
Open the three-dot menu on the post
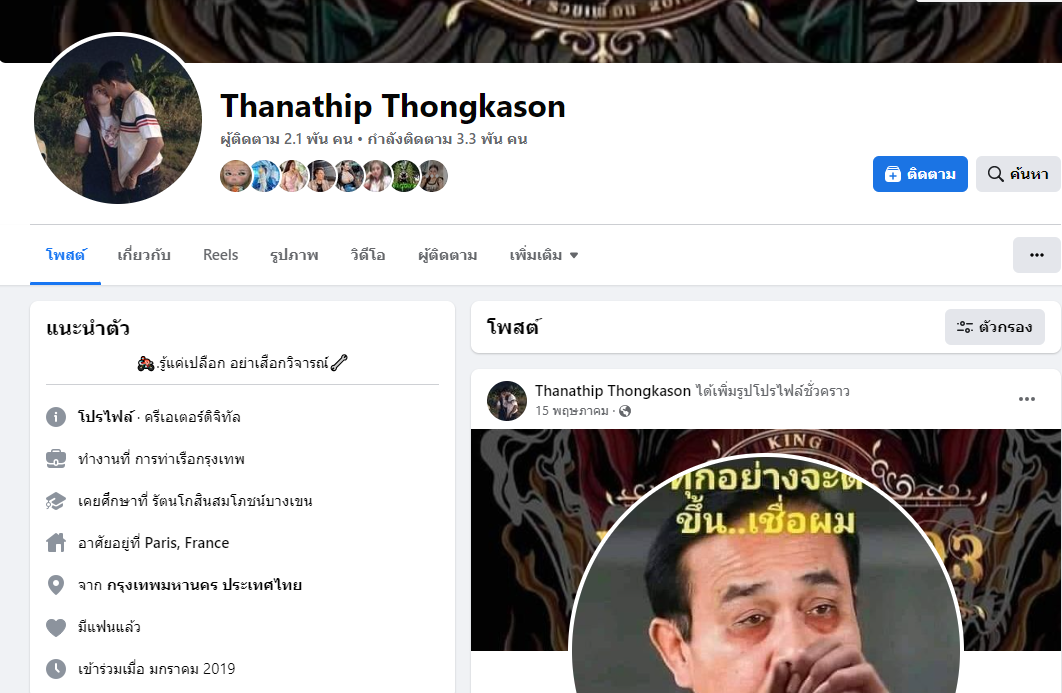tap(1027, 399)
